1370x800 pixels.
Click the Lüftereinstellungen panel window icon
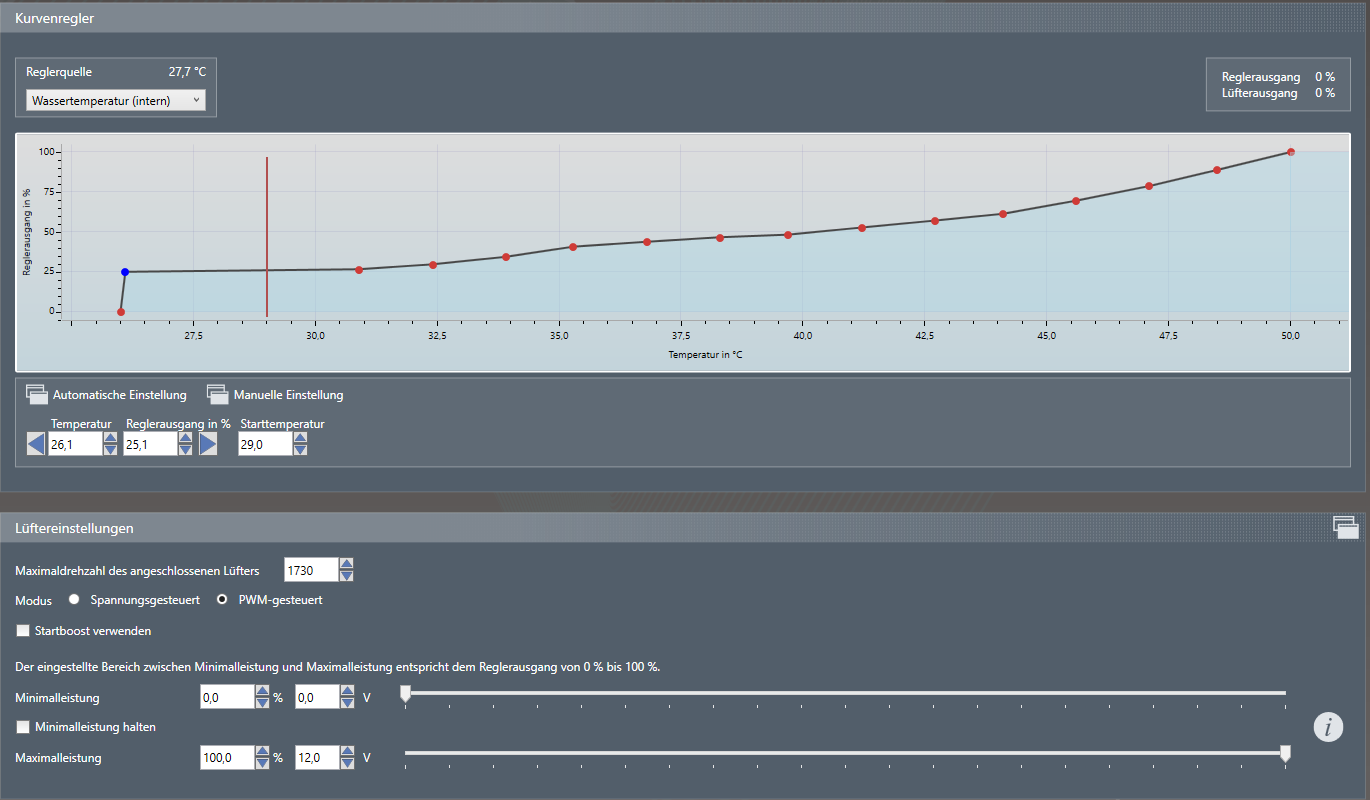[1345, 527]
